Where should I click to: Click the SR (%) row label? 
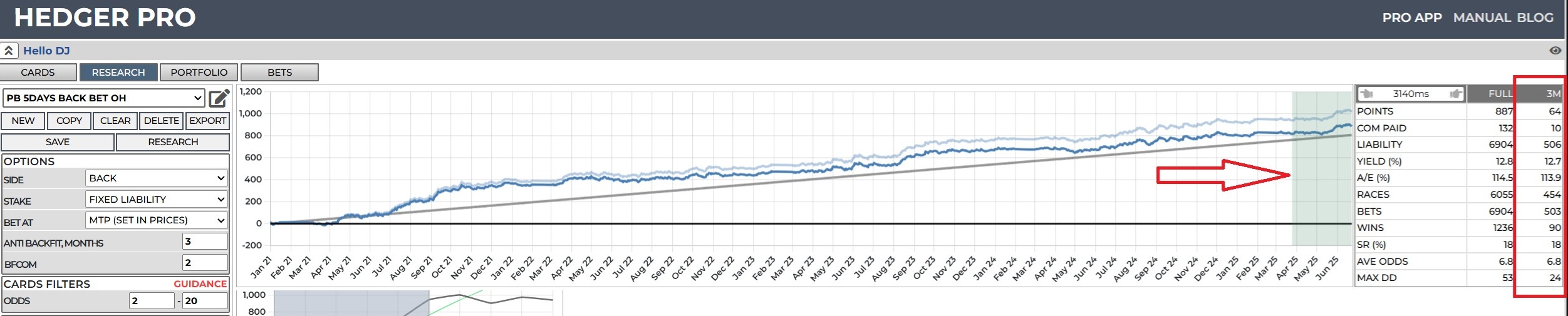click(x=1371, y=245)
